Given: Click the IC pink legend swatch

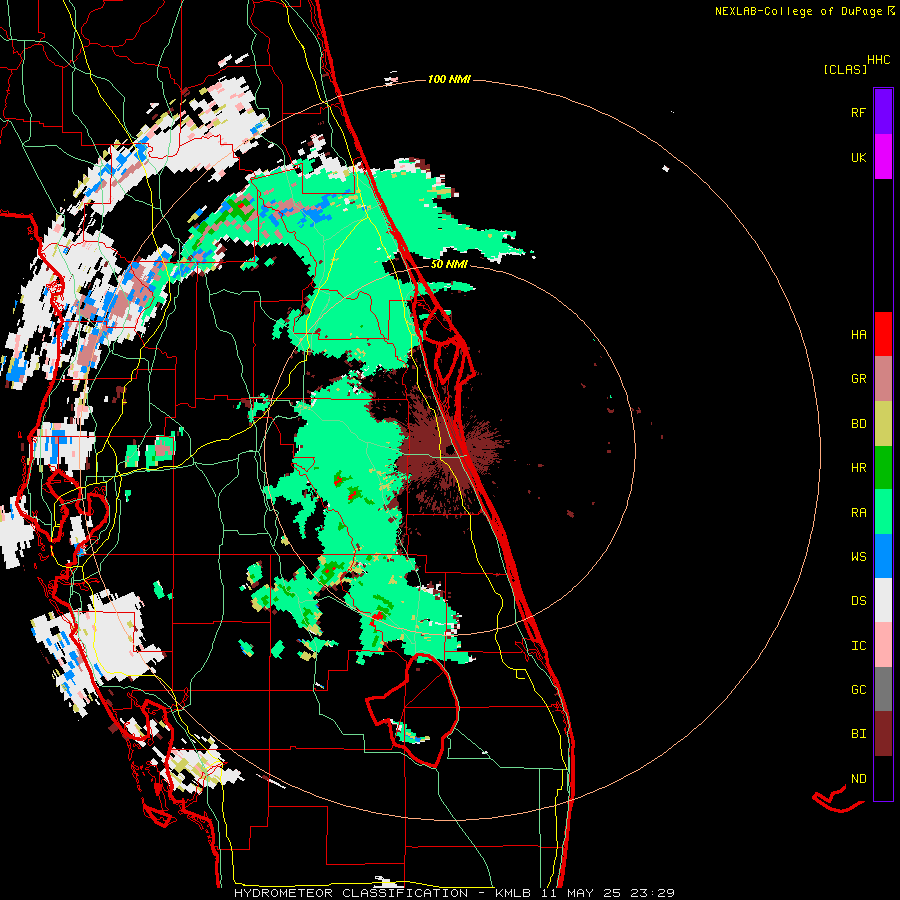Looking at the screenshot, I should [883, 645].
